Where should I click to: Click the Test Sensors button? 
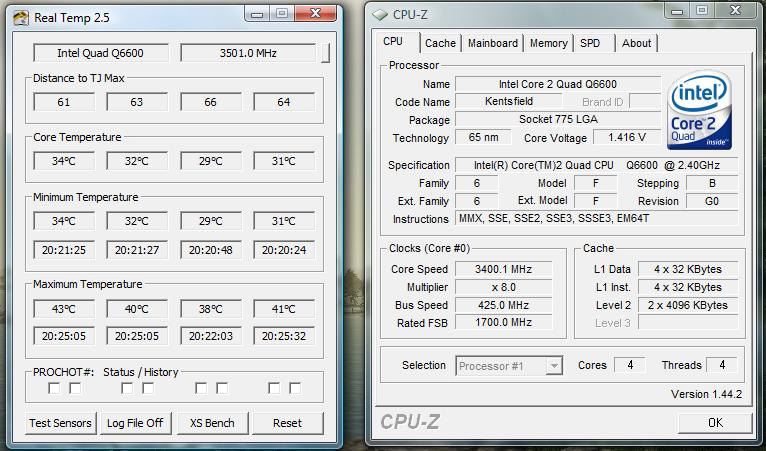coord(61,423)
